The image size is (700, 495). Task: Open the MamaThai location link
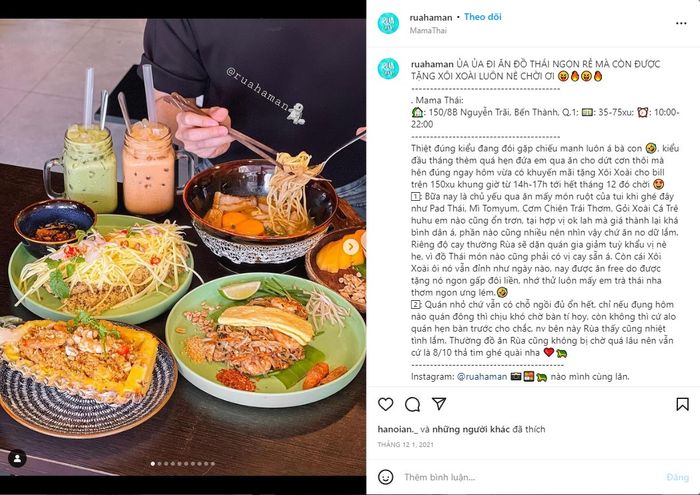coord(428,30)
